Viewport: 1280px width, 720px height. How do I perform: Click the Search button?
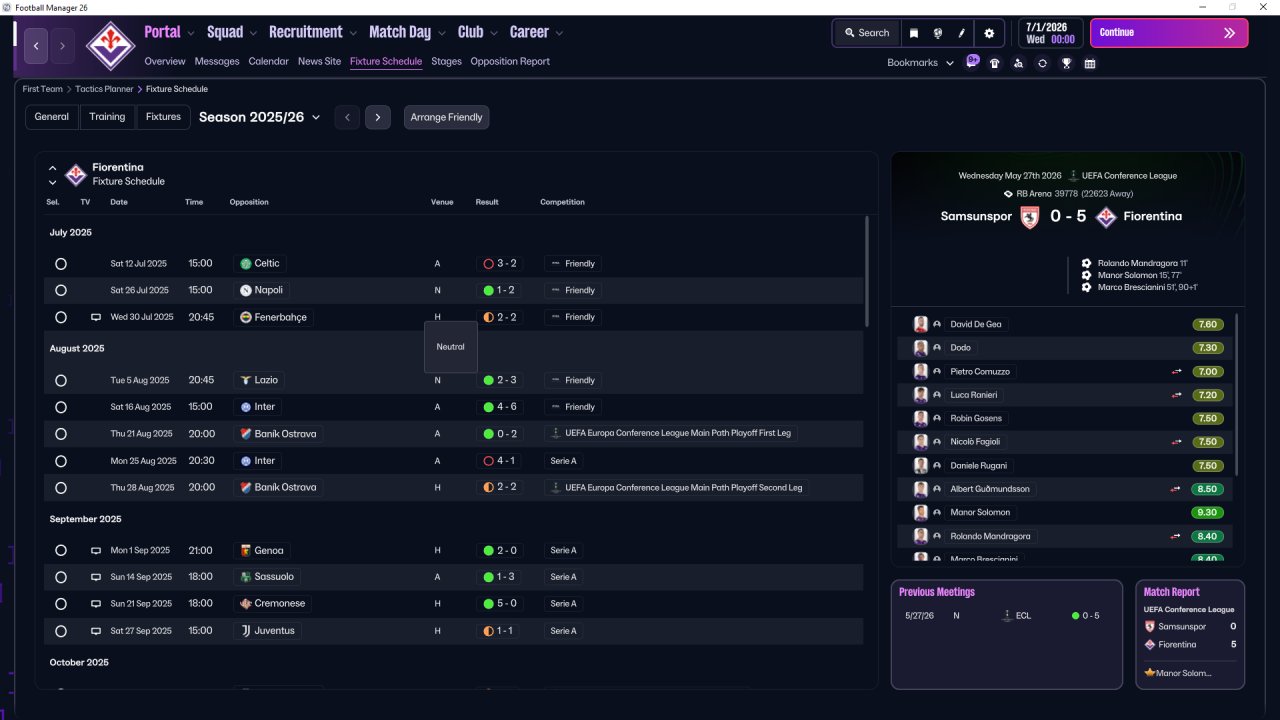coord(866,33)
